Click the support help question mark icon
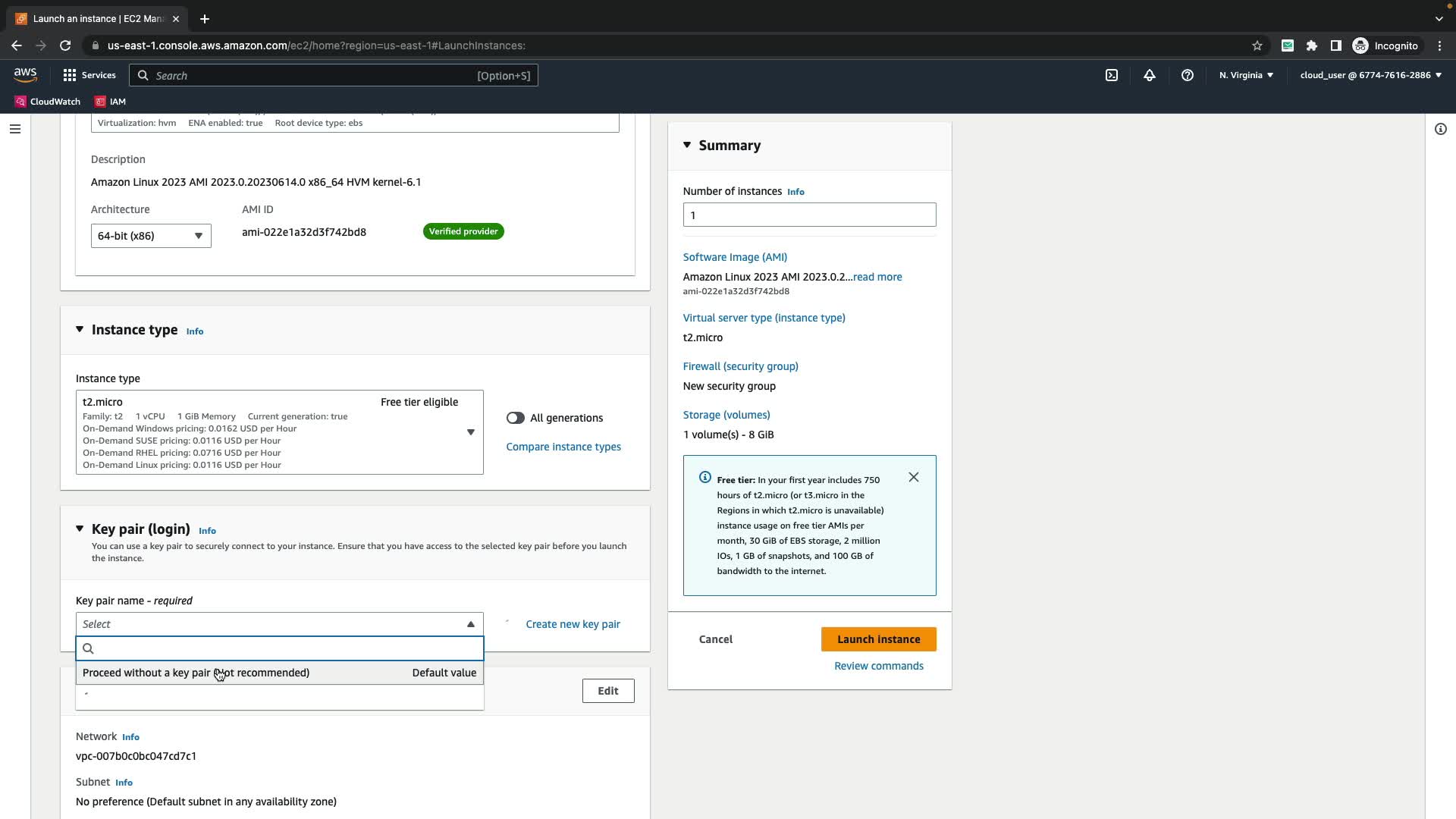The width and height of the screenshot is (1456, 819). pos(1187,75)
